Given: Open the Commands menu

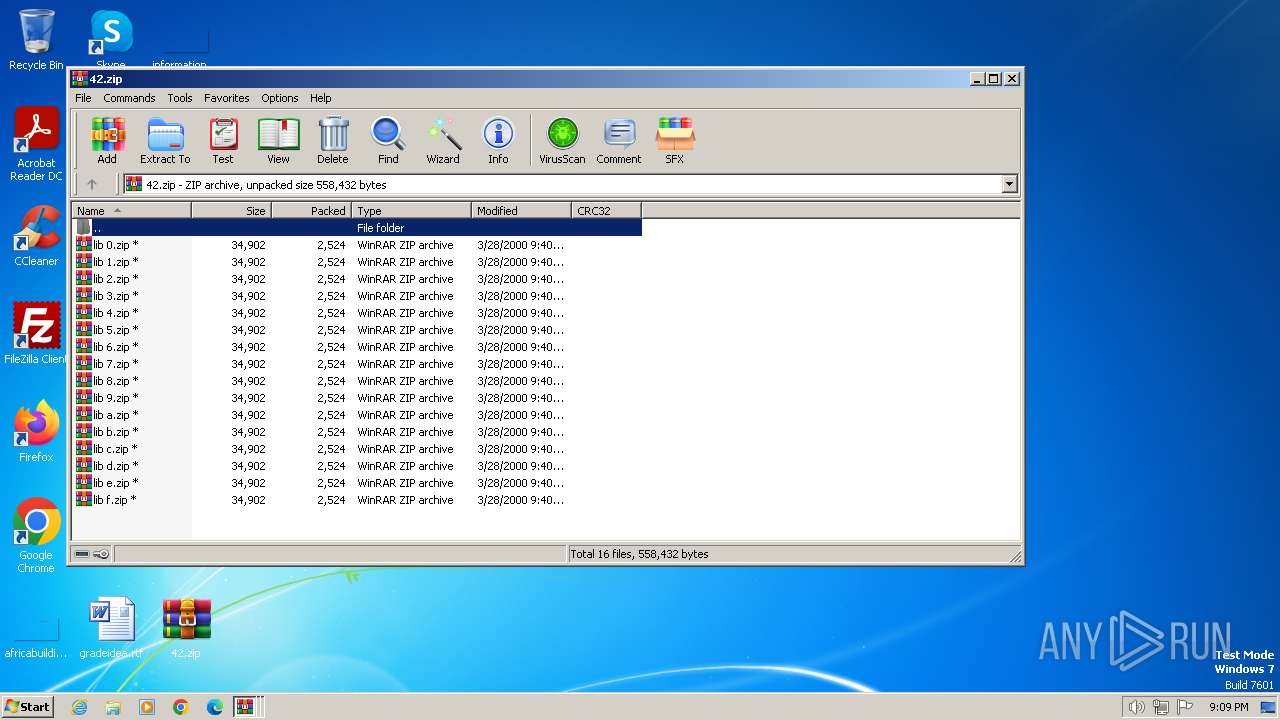Looking at the screenshot, I should click(x=129, y=98).
